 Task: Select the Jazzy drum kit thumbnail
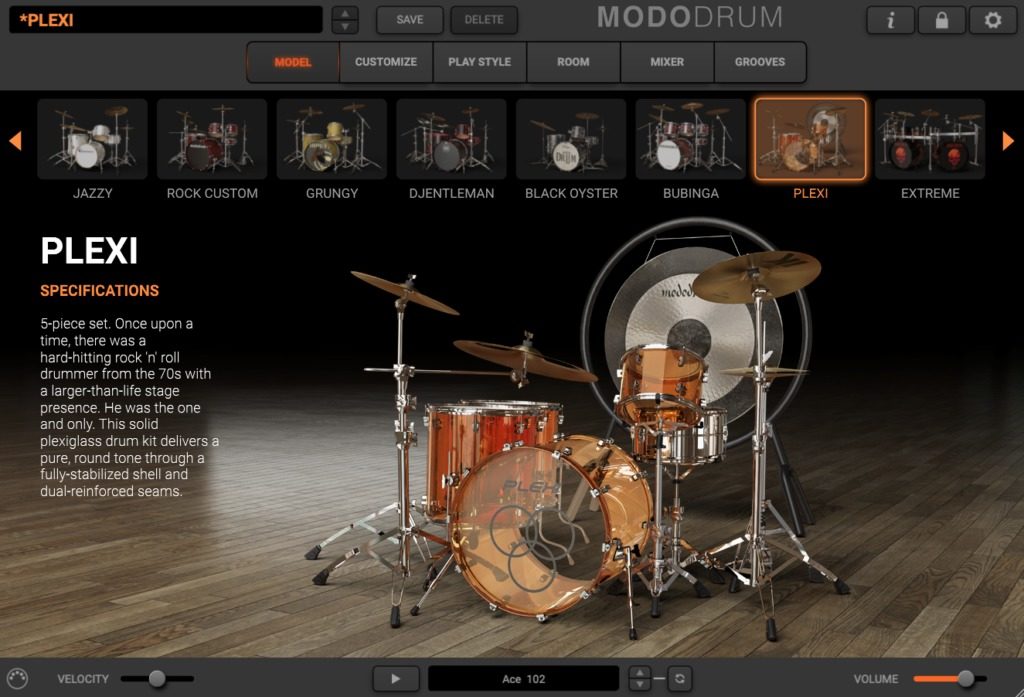pos(92,138)
